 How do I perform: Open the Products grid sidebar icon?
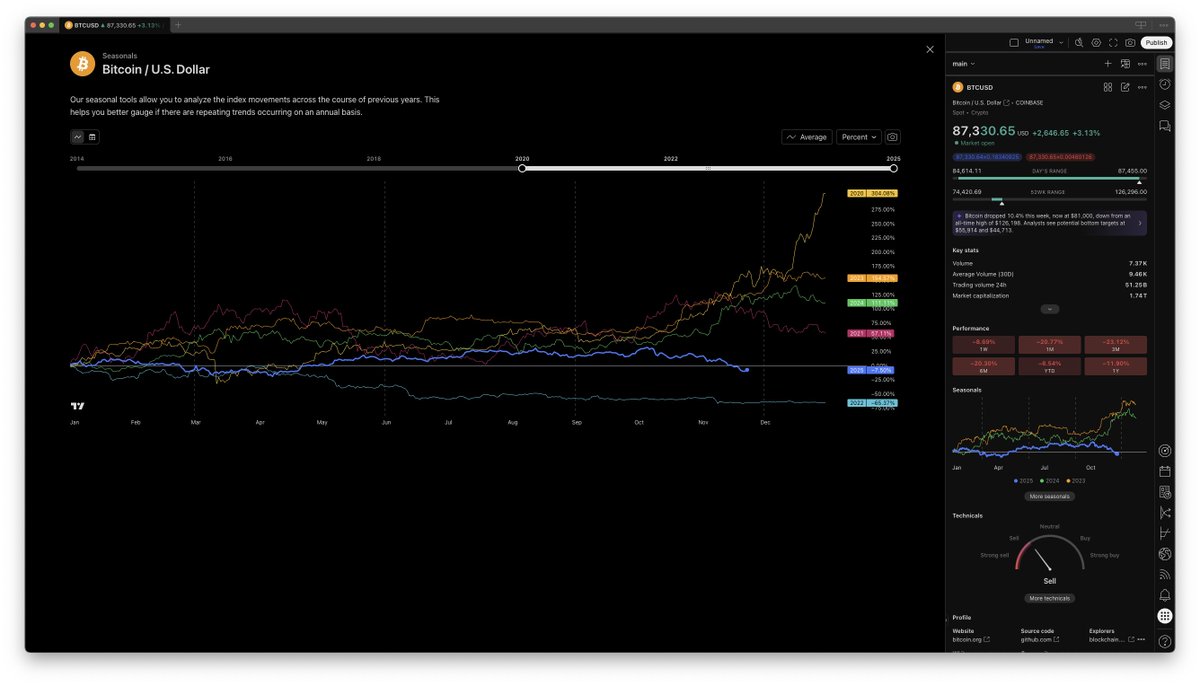[x=1165, y=616]
